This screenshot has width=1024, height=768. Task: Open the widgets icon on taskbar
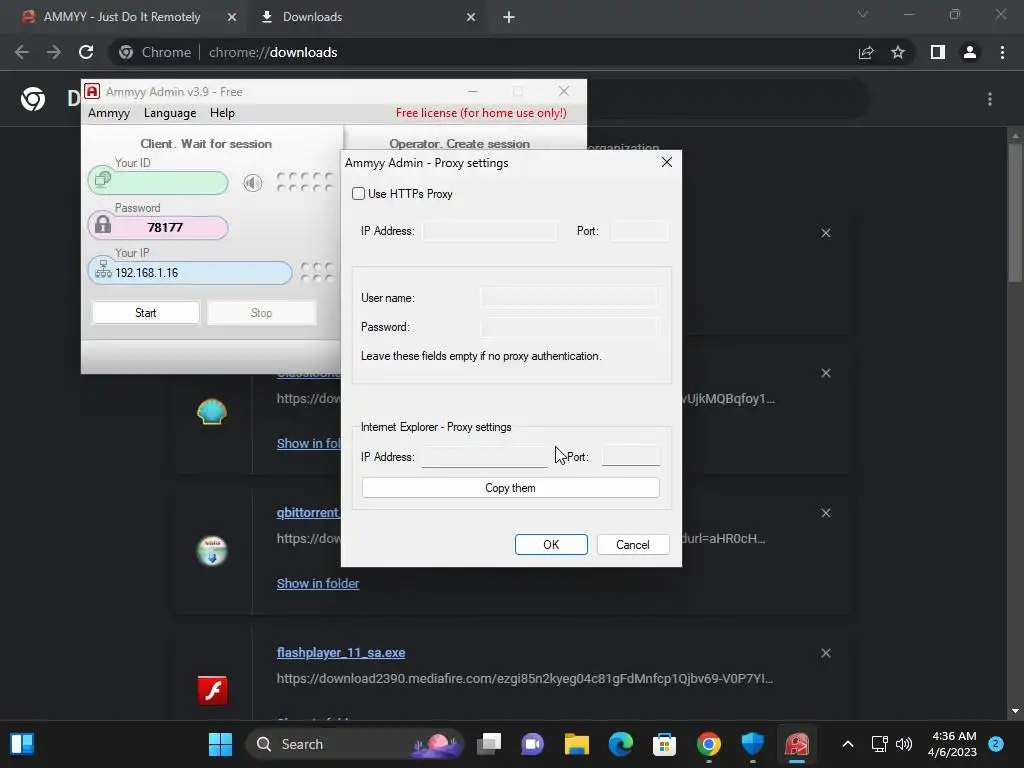[x=22, y=744]
